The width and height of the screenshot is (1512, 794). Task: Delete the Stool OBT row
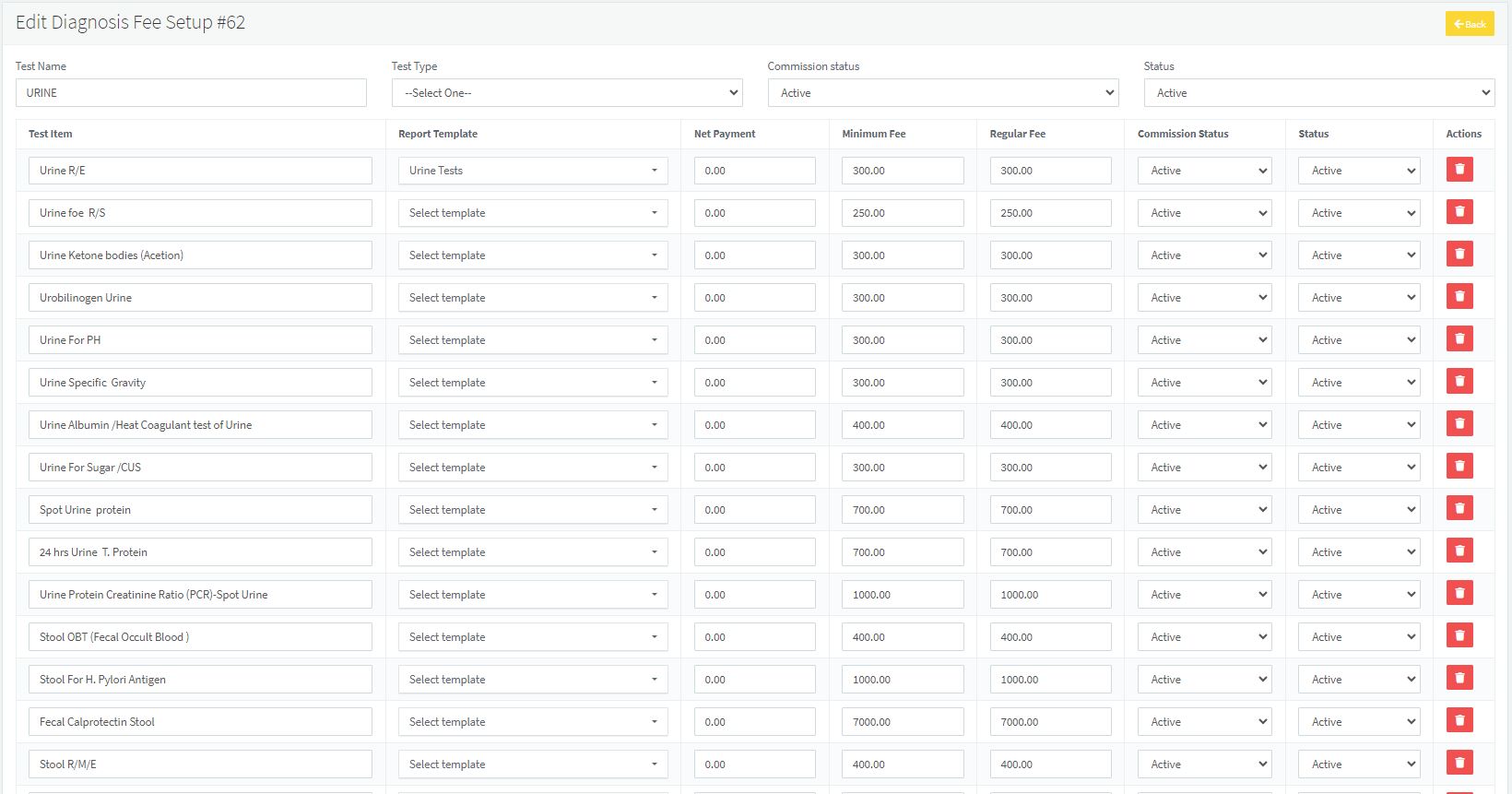pos(1459,636)
